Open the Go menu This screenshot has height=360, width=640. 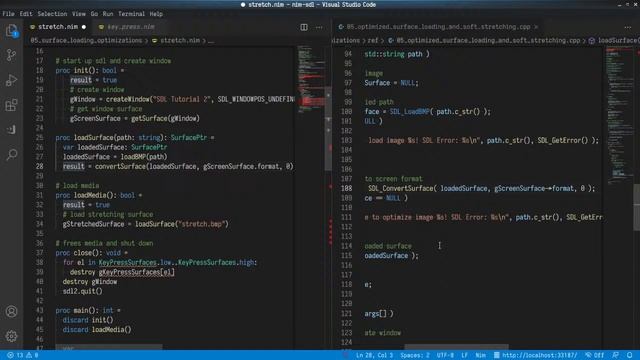pyautogui.click(x=94, y=14)
